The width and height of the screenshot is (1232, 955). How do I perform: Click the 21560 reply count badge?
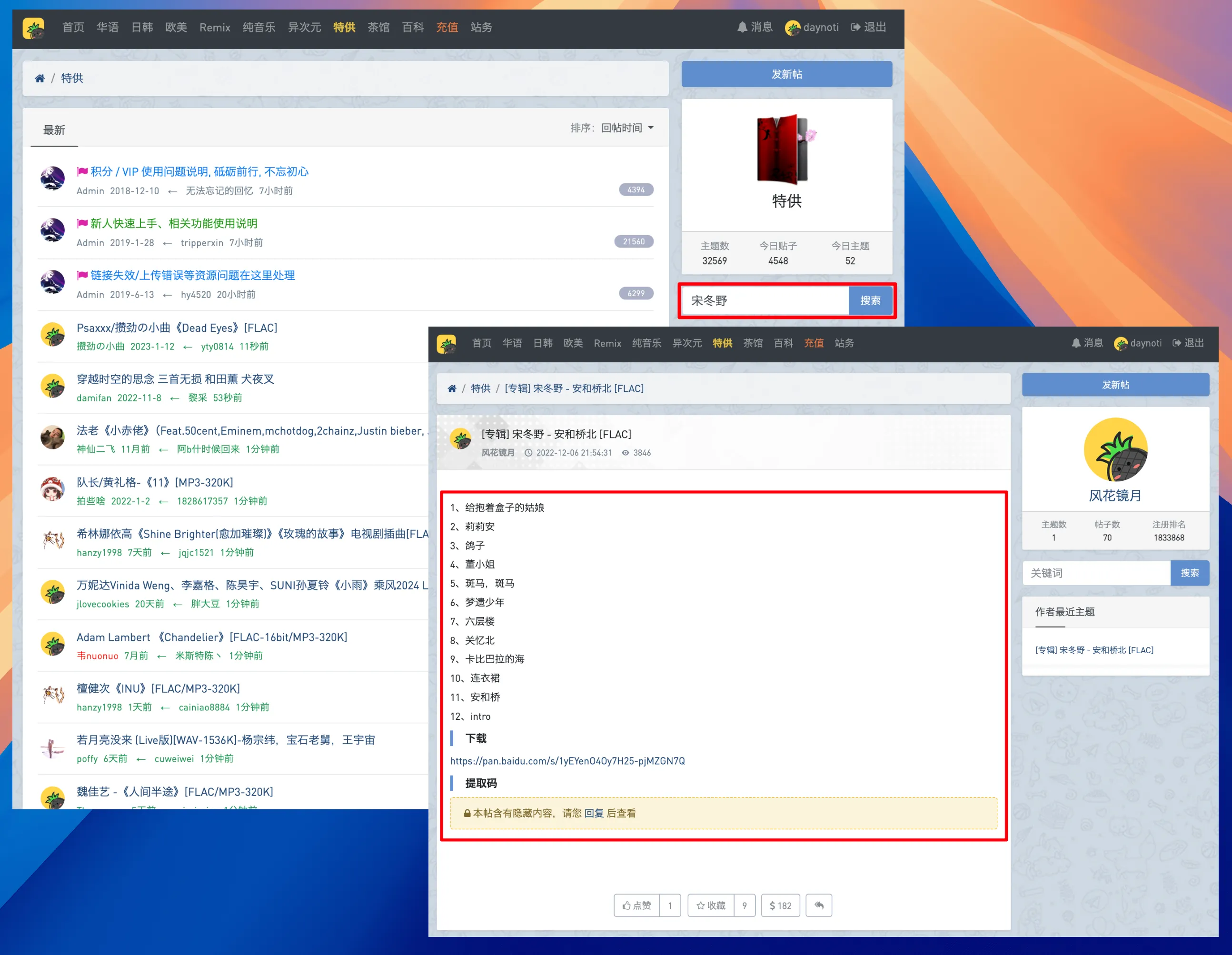[634, 241]
